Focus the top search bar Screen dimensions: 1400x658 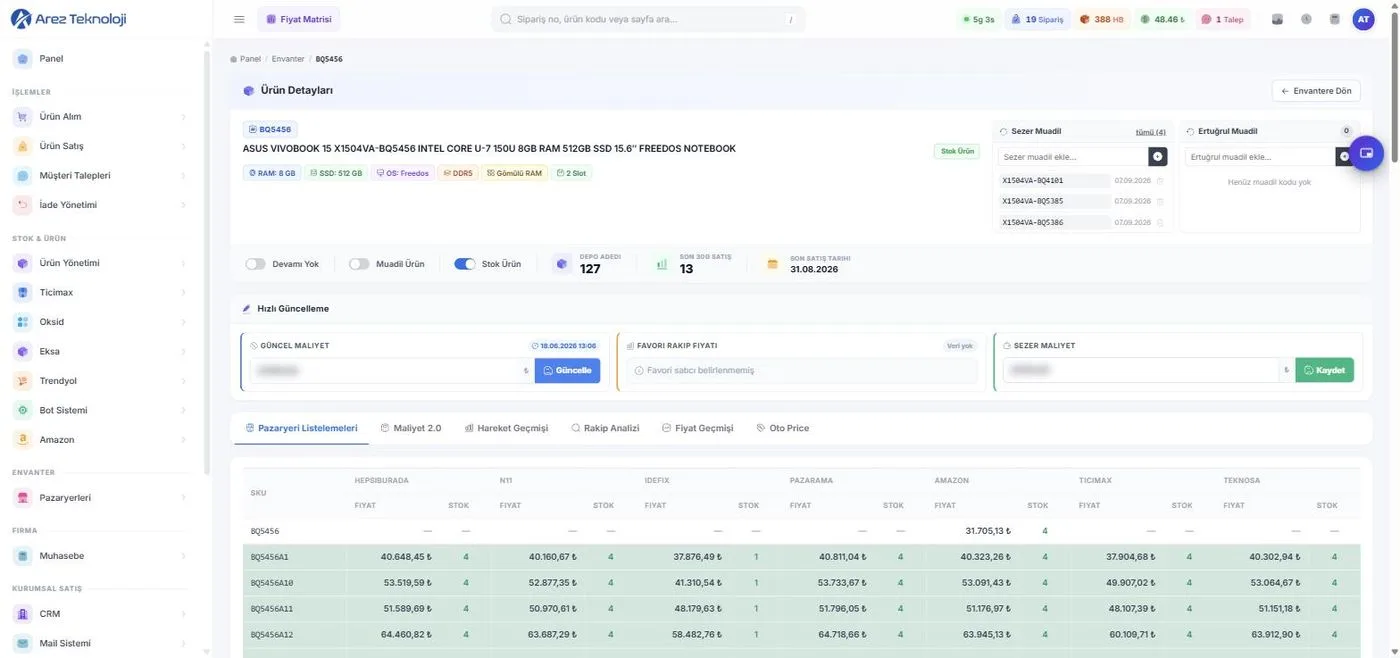pos(648,19)
